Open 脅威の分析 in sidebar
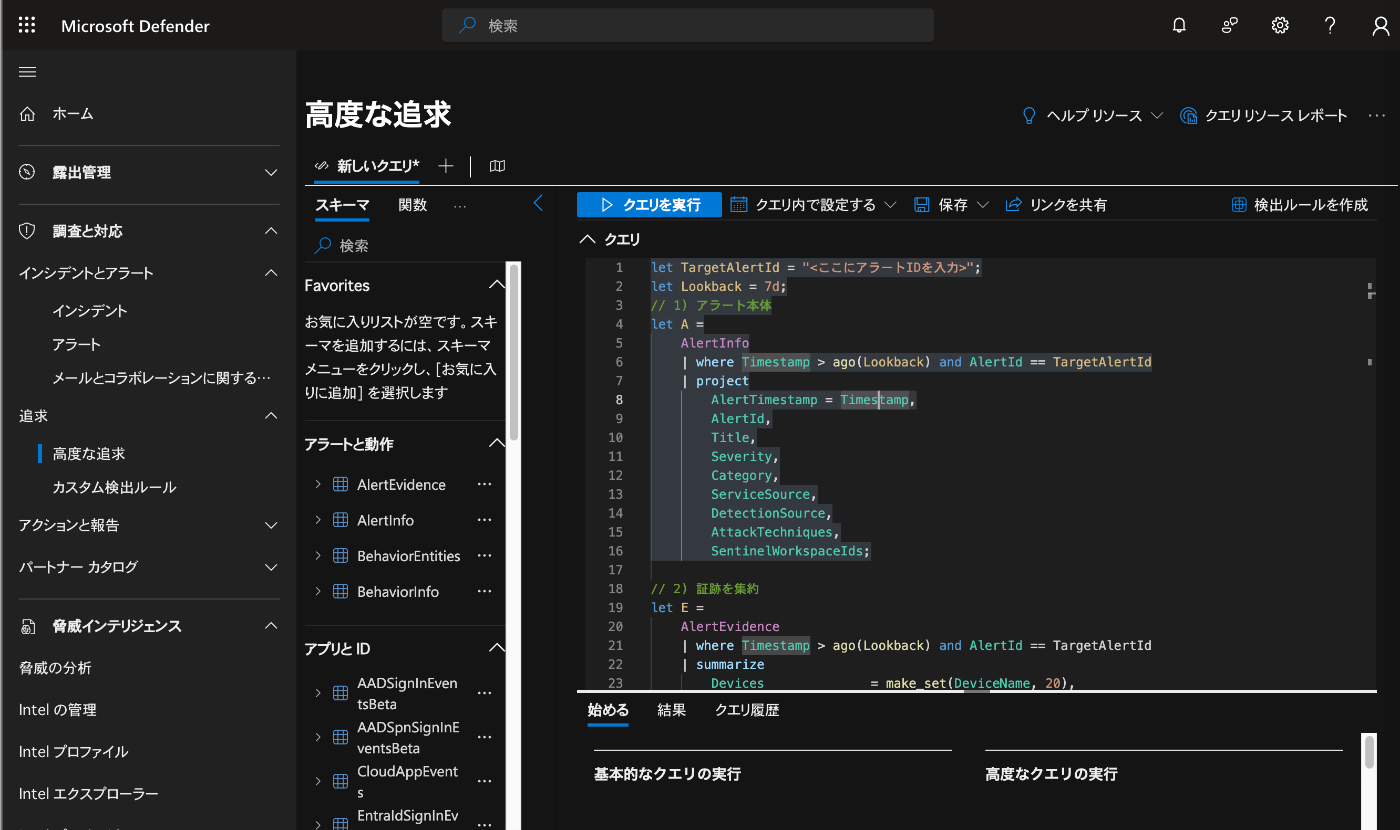The height and width of the screenshot is (830, 1400). click(x=55, y=667)
